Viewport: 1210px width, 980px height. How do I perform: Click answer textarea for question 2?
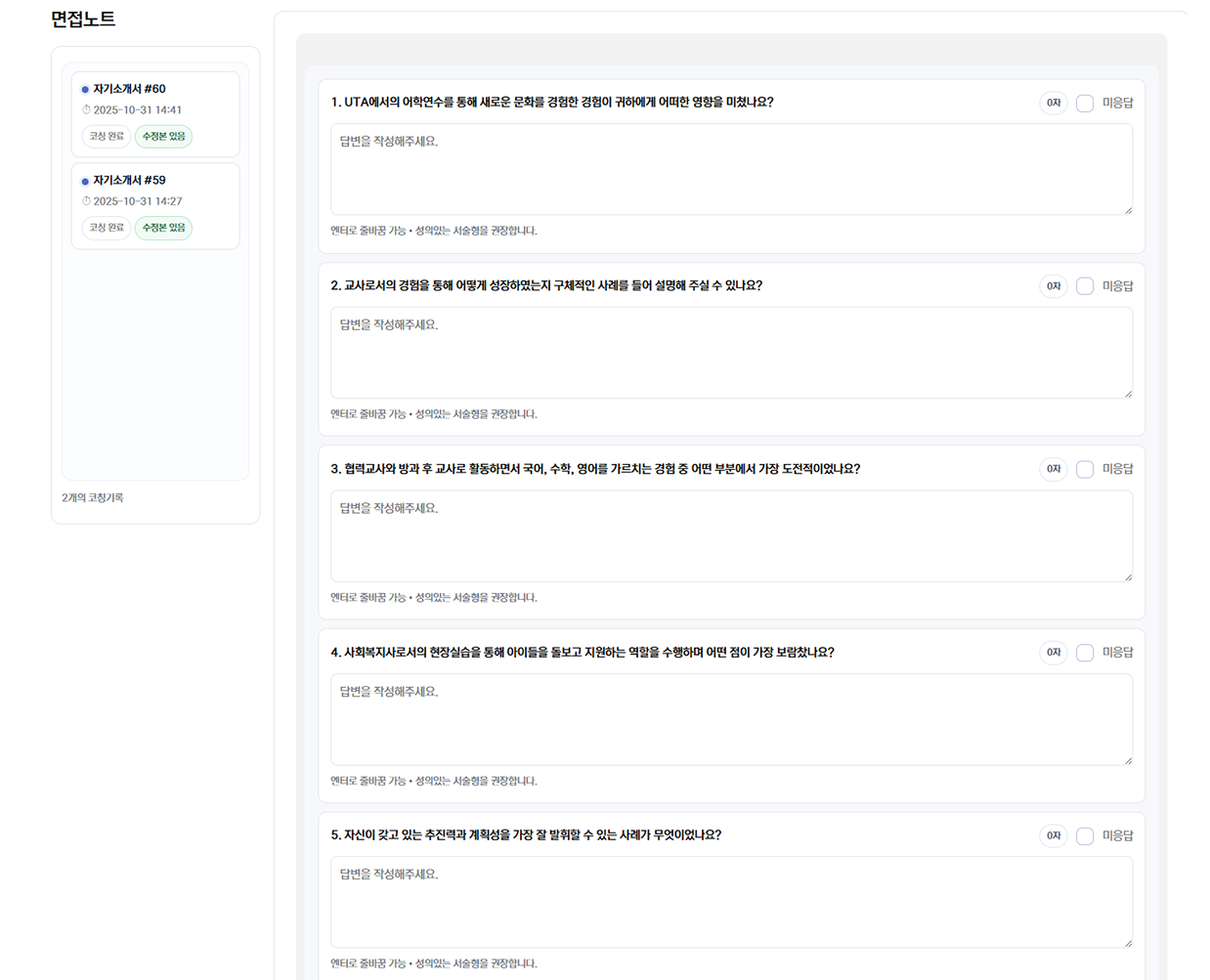click(x=730, y=352)
